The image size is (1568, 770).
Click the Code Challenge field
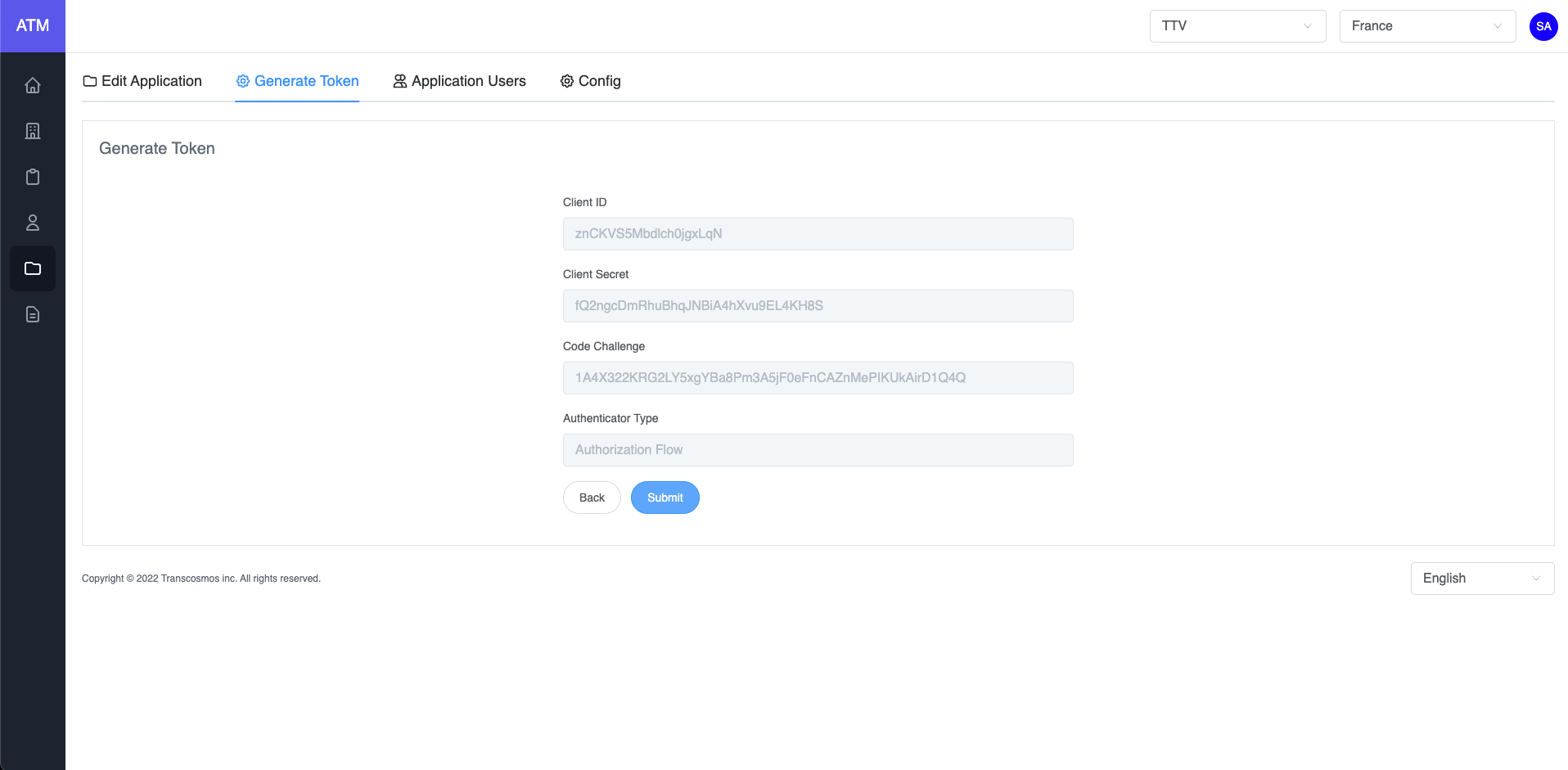(818, 378)
